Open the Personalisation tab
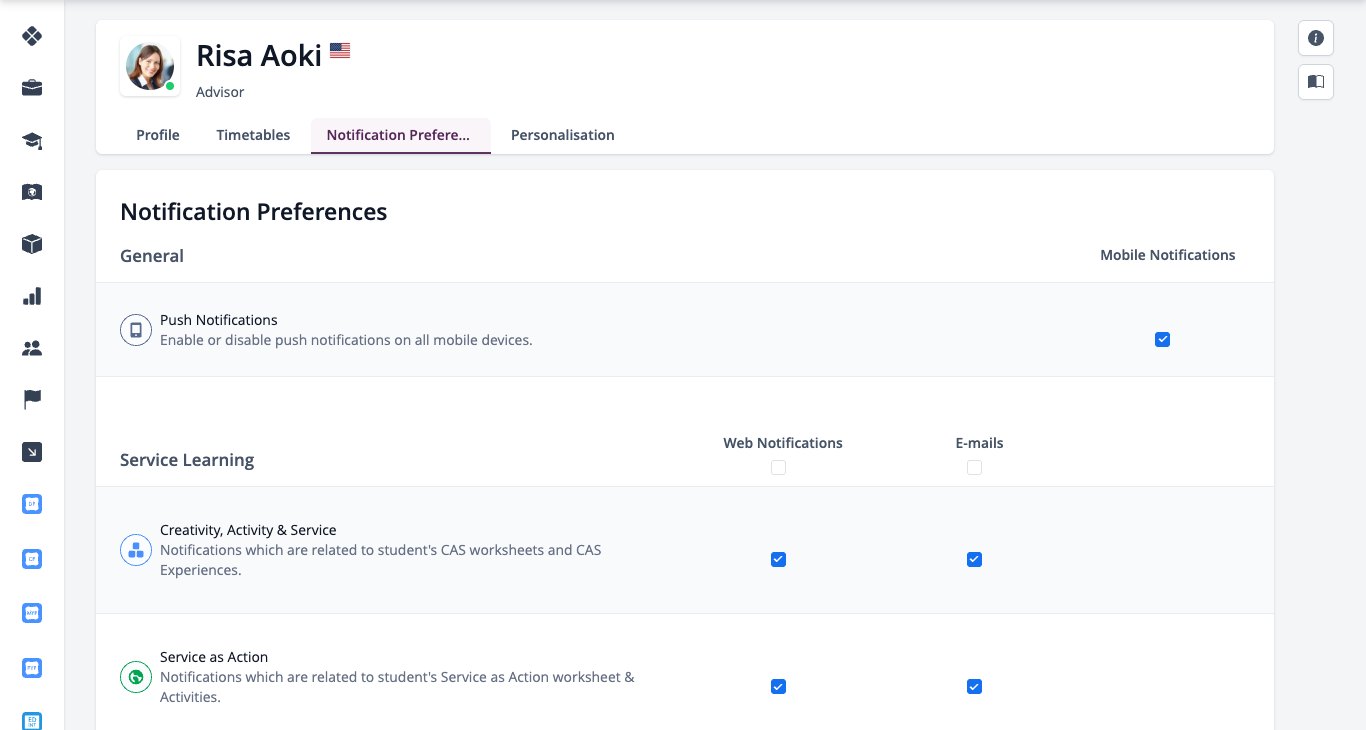This screenshot has height=730, width=1366. coord(563,135)
